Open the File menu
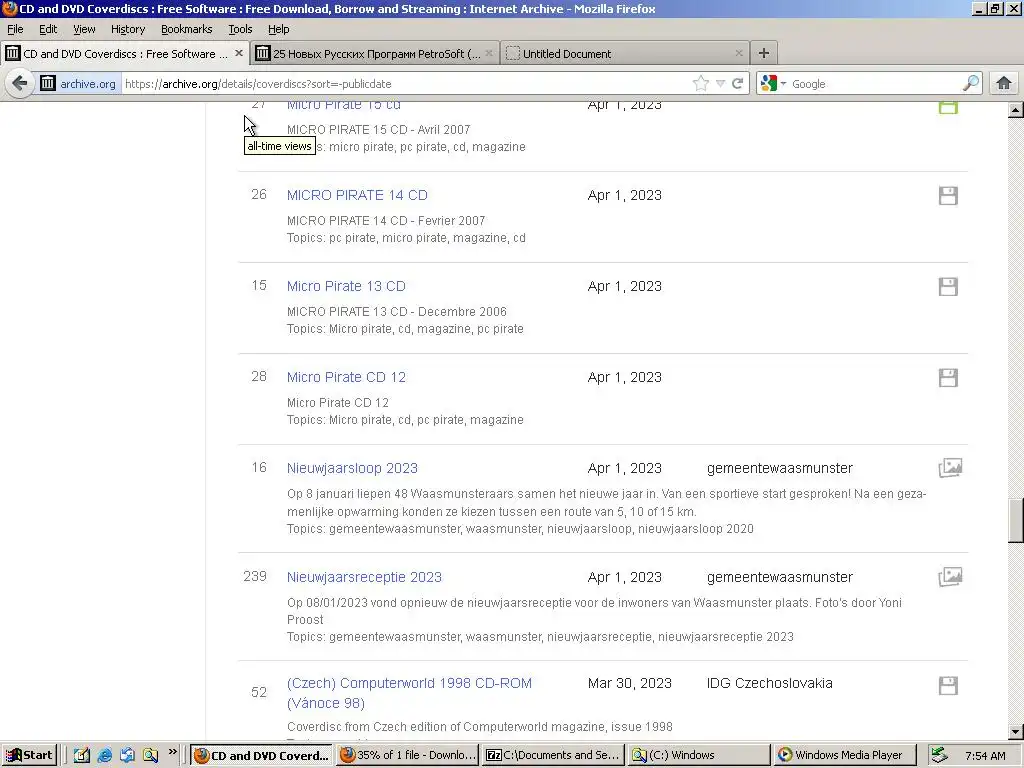Screen dimensions: 1024x768 tap(15, 29)
